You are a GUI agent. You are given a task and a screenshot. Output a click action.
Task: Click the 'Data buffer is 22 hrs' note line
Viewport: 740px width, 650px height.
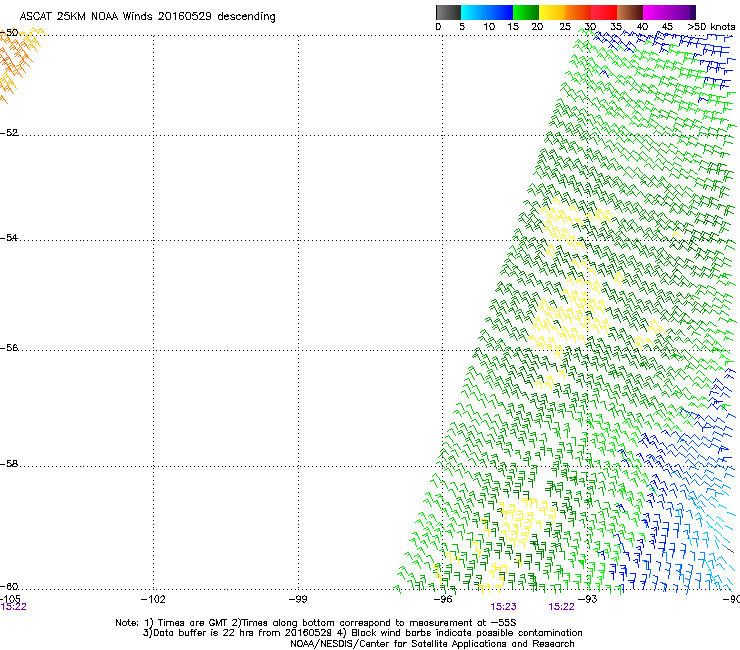tap(362, 633)
